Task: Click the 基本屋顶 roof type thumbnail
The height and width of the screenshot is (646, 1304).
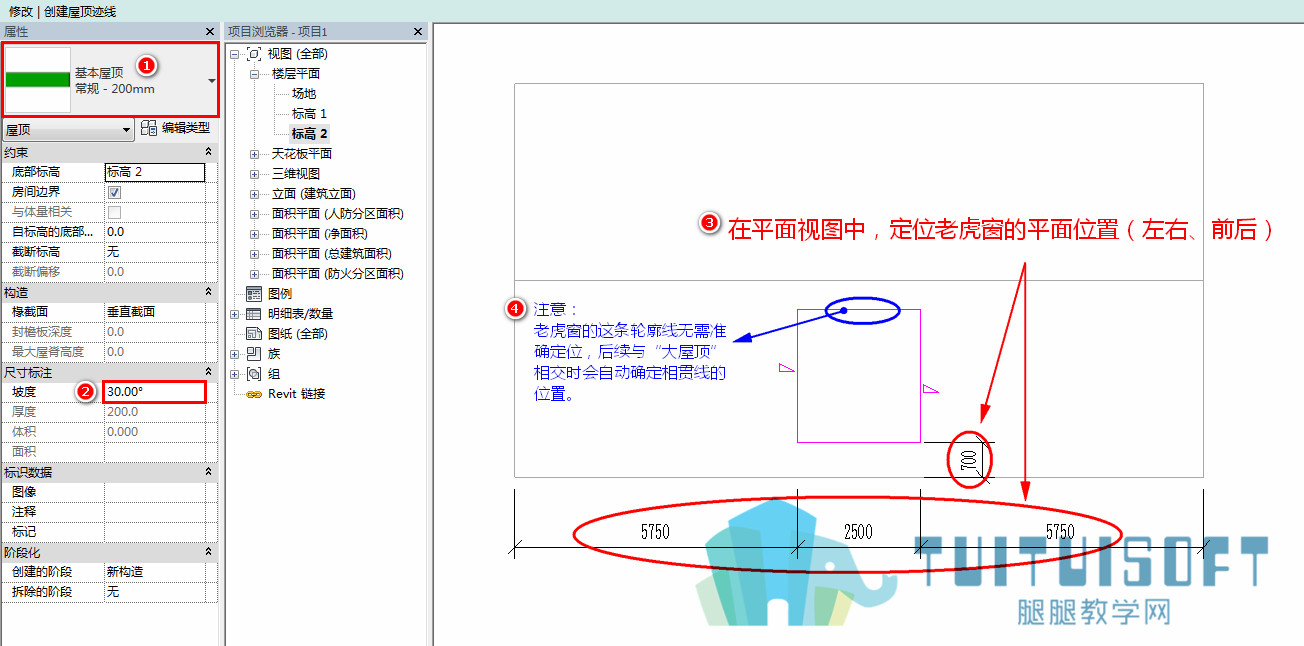Action: [x=38, y=80]
